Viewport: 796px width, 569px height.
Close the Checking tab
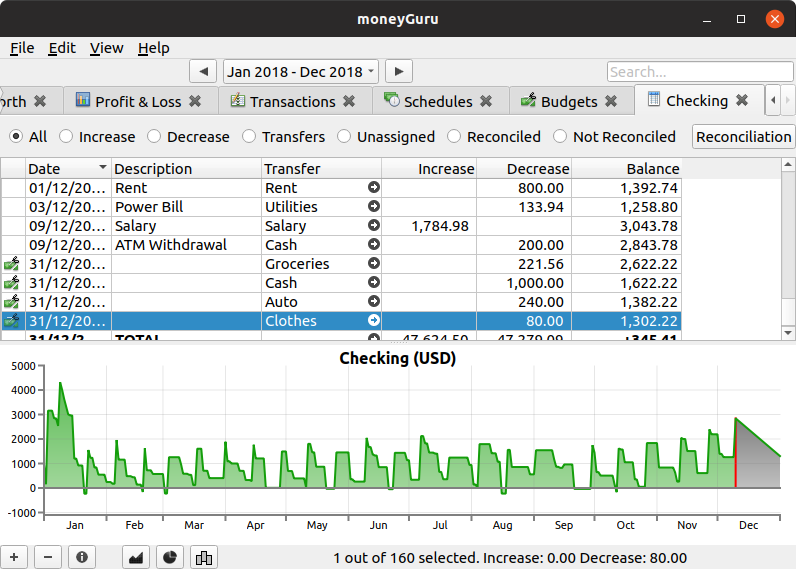tap(742, 100)
